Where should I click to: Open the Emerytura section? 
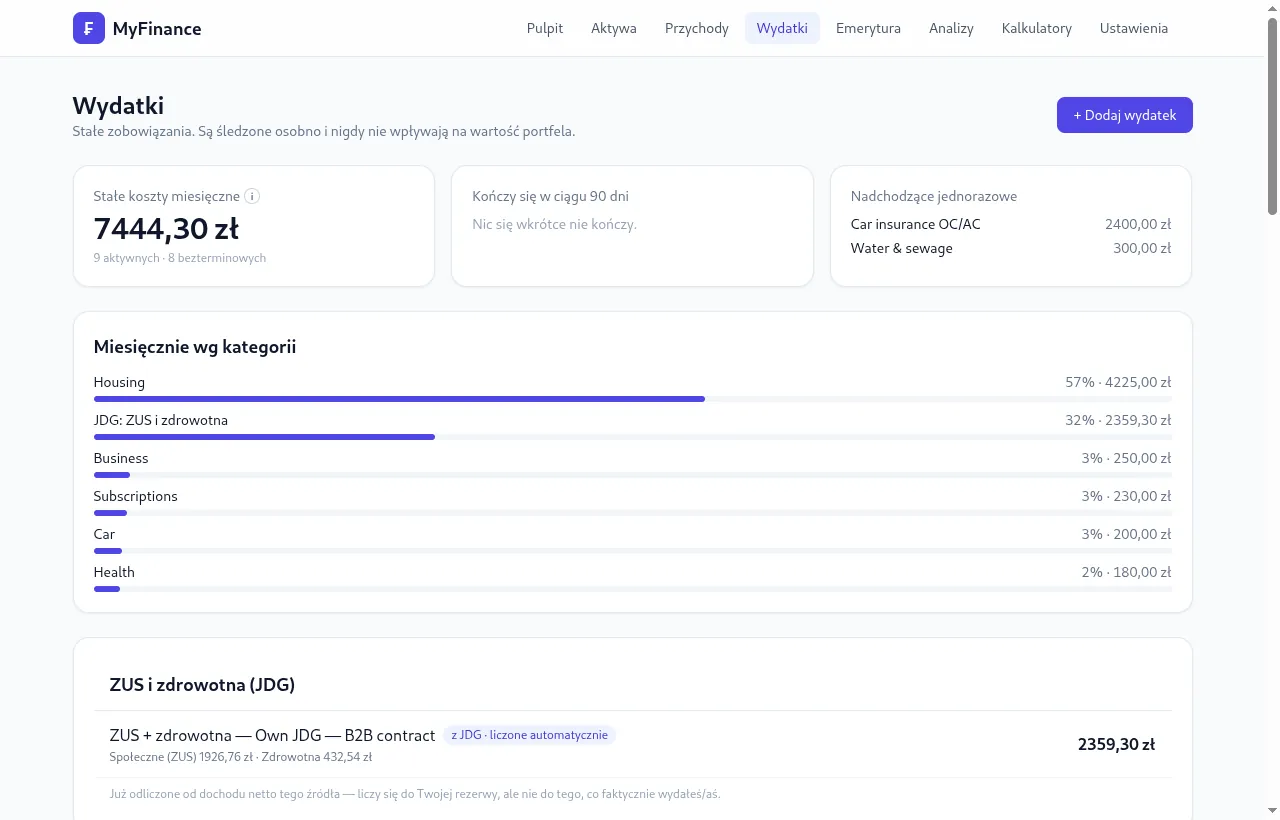pyautogui.click(x=868, y=28)
